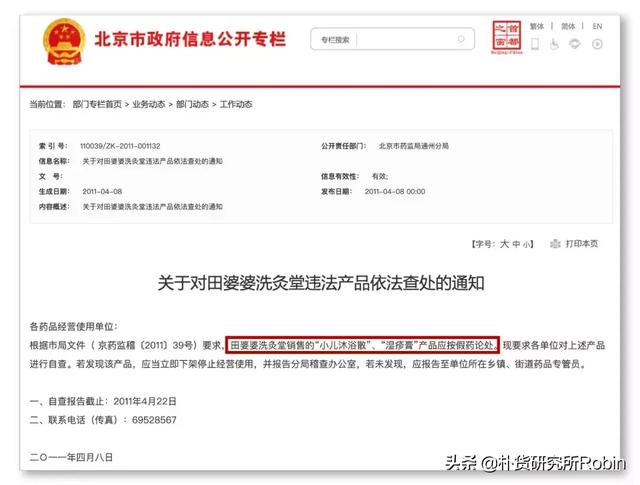Click the 北京市政府信息公开专栏 site title
640x485 pixels.
(x=190, y=39)
